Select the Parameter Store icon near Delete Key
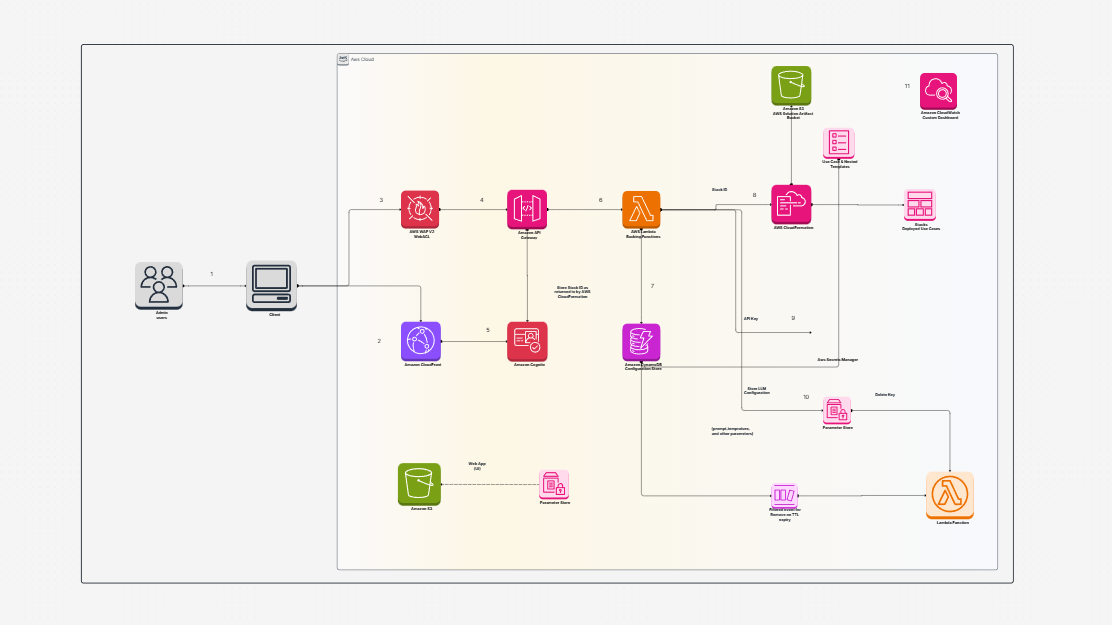 pyautogui.click(x=837, y=410)
